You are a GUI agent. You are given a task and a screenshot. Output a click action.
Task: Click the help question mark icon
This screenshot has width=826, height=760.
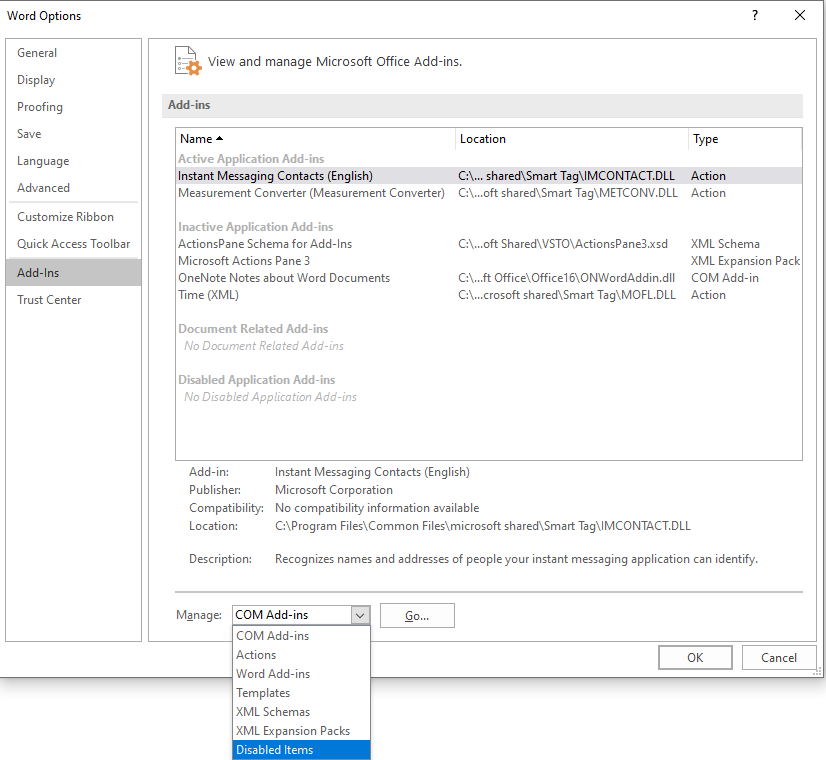pyautogui.click(x=755, y=15)
